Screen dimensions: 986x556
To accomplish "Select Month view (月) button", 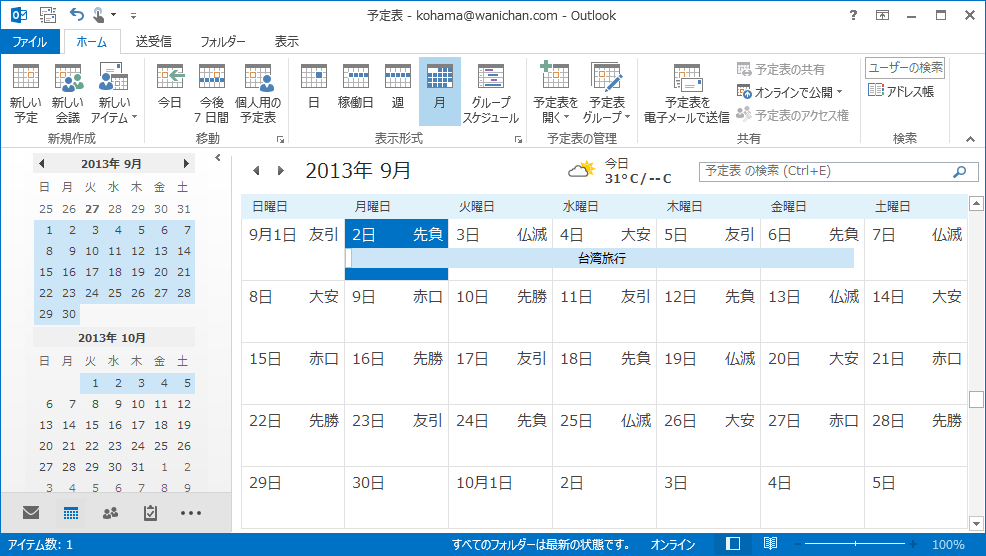I will (440, 92).
